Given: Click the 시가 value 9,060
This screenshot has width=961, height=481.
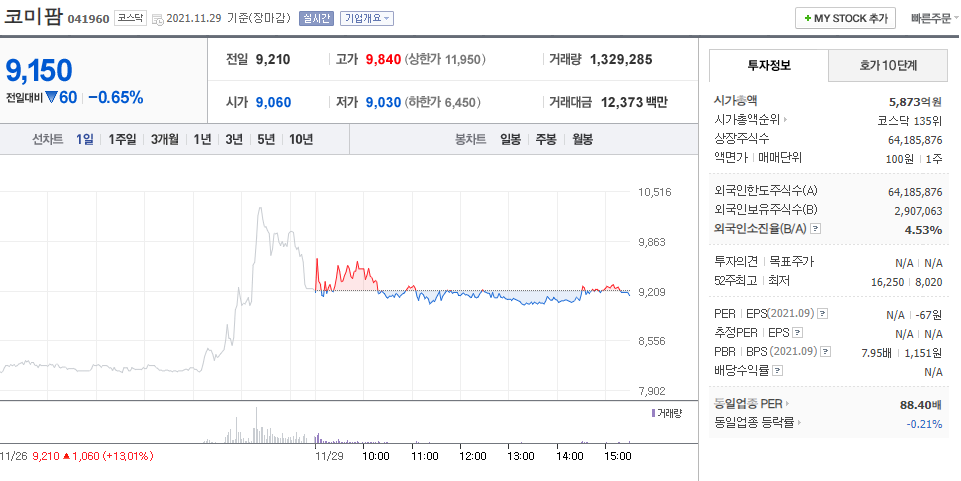Looking at the screenshot, I should pos(273,102).
